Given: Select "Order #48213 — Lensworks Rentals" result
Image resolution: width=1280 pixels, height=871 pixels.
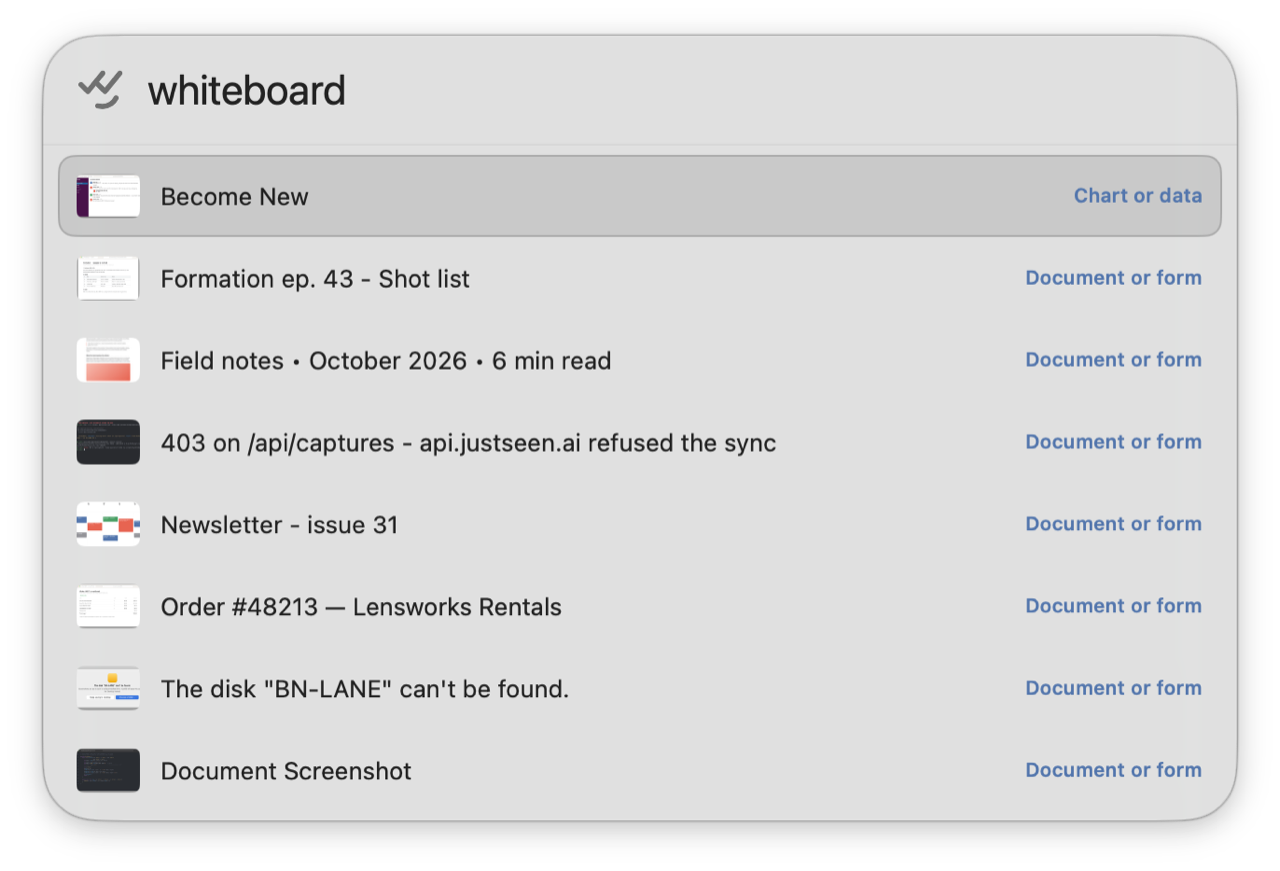Looking at the screenshot, I should (x=361, y=607).
